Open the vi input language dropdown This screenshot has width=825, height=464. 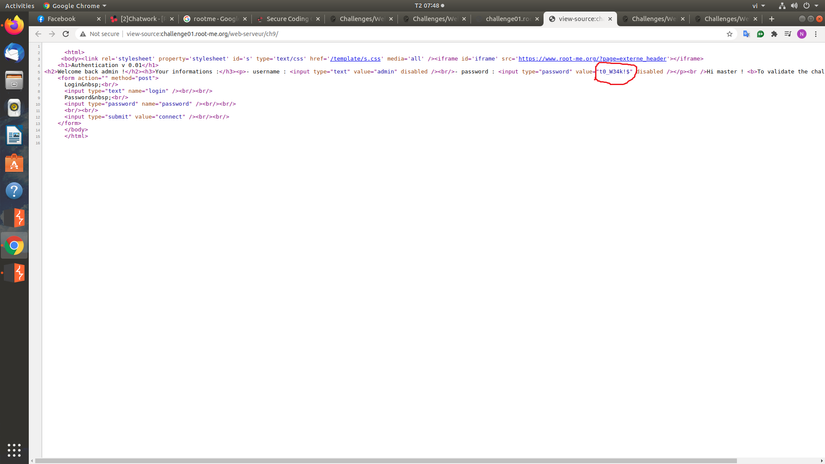point(758,6)
